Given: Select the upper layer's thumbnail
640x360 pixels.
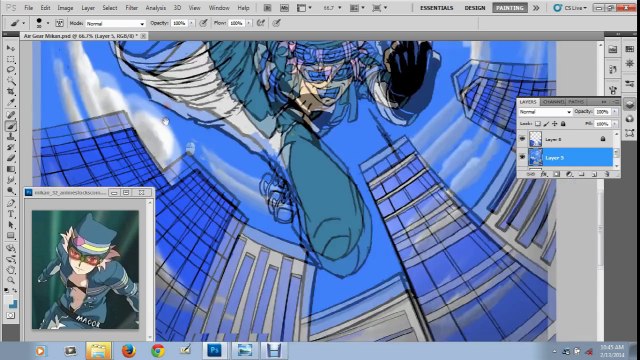Looking at the screenshot, I should point(536,139).
